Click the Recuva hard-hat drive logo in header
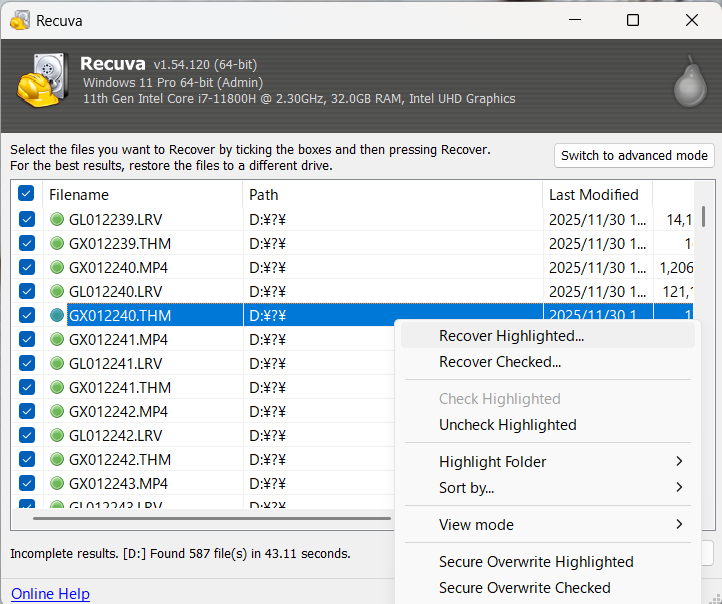 pyautogui.click(x=42, y=79)
